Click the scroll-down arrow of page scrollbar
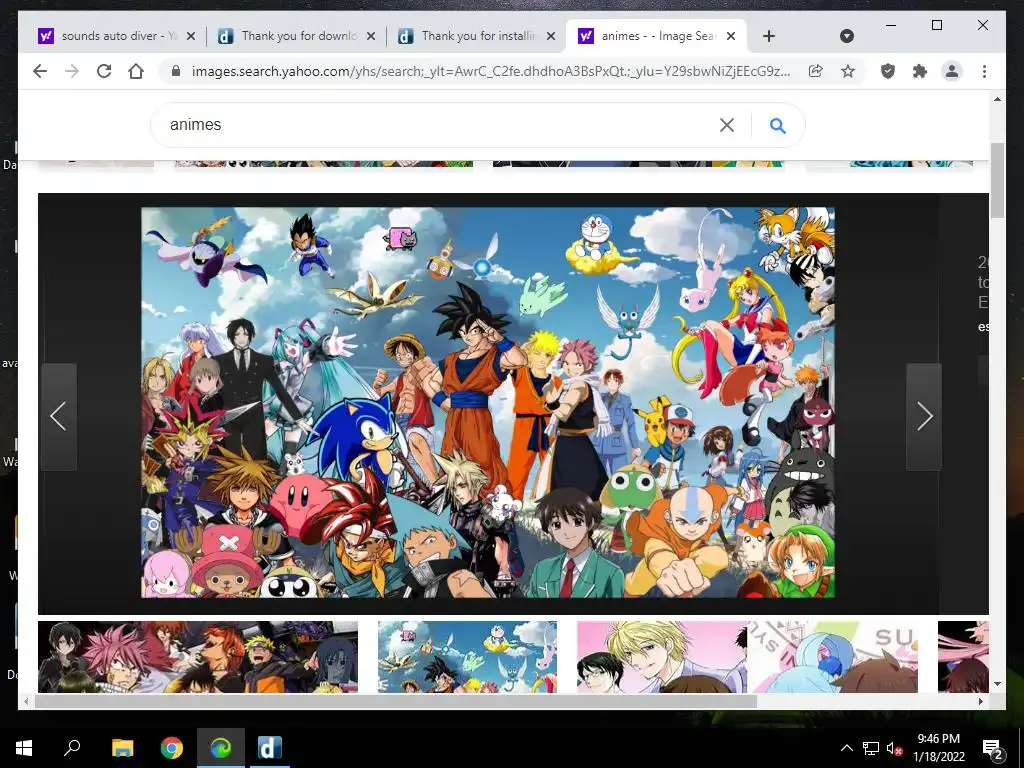1024x768 pixels. (x=997, y=684)
